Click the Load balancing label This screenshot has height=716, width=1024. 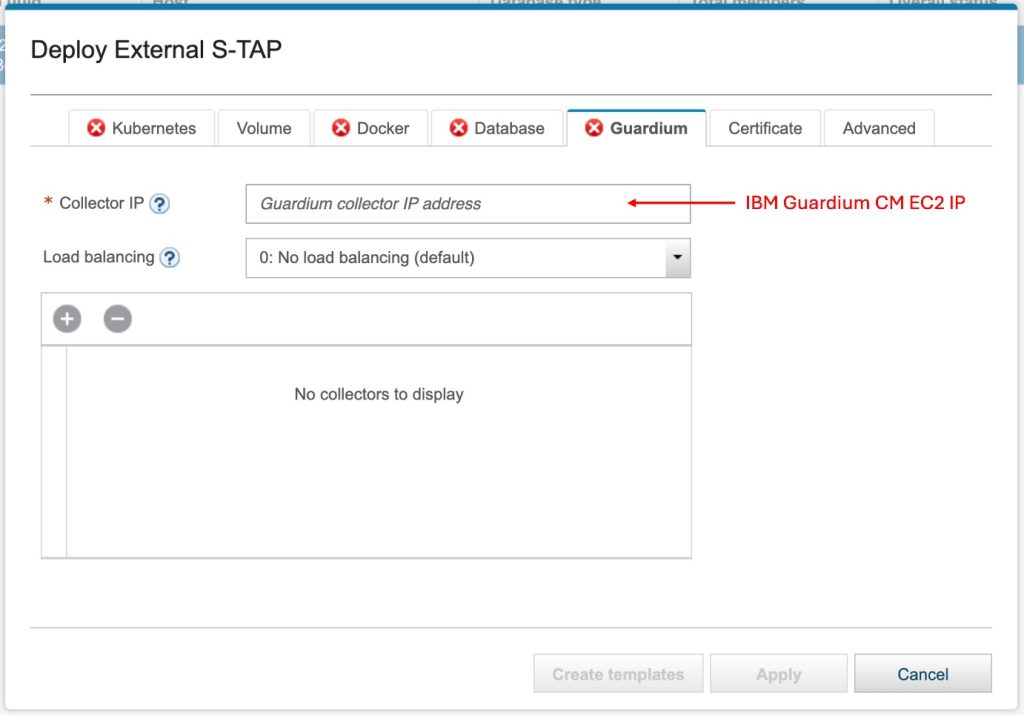[x=99, y=257]
